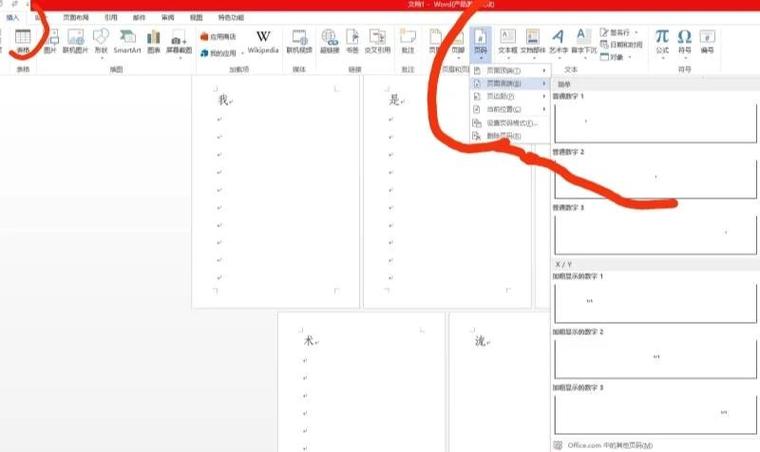Click the 页码 page number button
Viewport: 760px width, 452px height.
coord(480,44)
